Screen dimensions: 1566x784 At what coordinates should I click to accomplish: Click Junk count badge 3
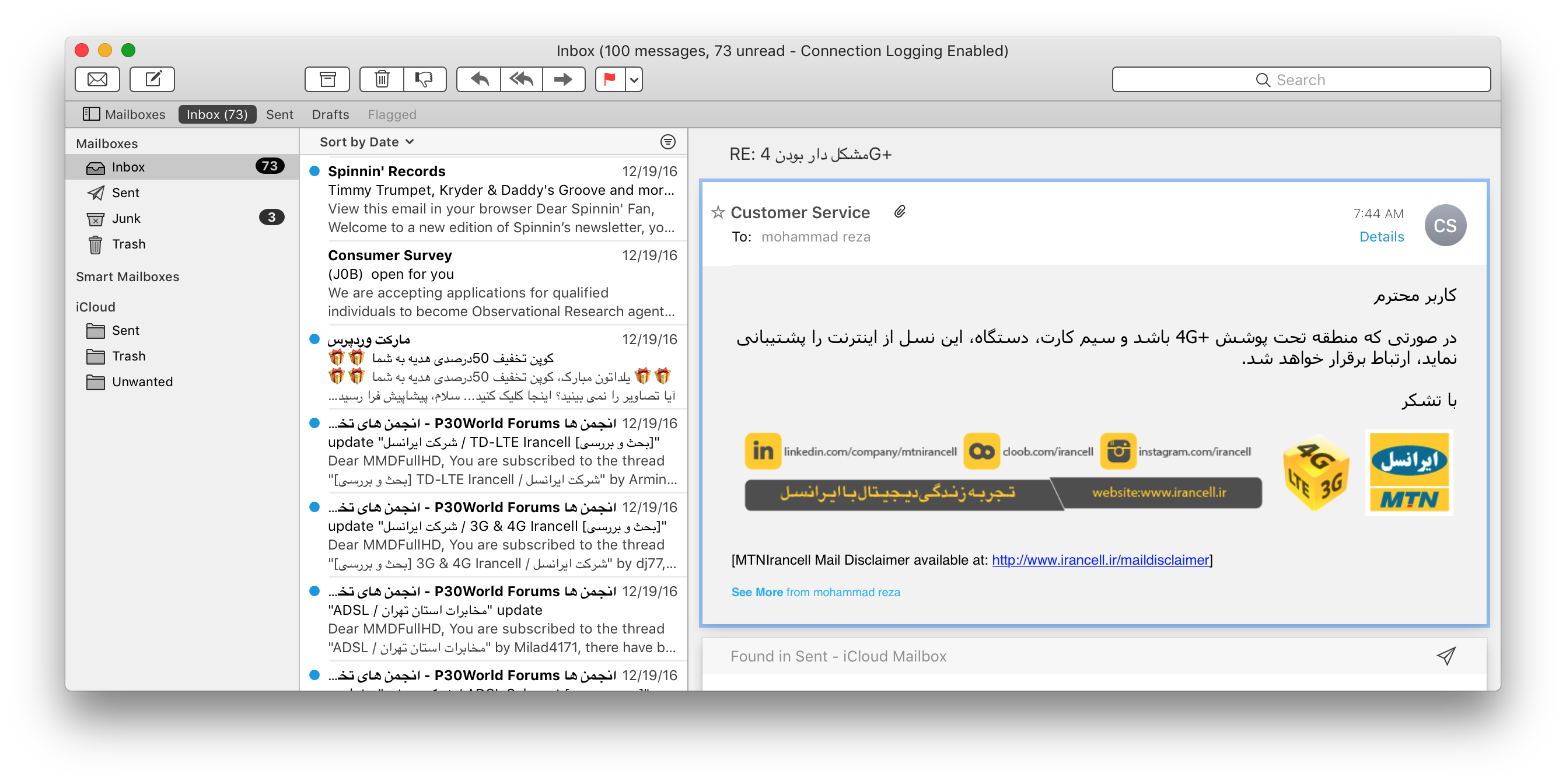coord(272,217)
